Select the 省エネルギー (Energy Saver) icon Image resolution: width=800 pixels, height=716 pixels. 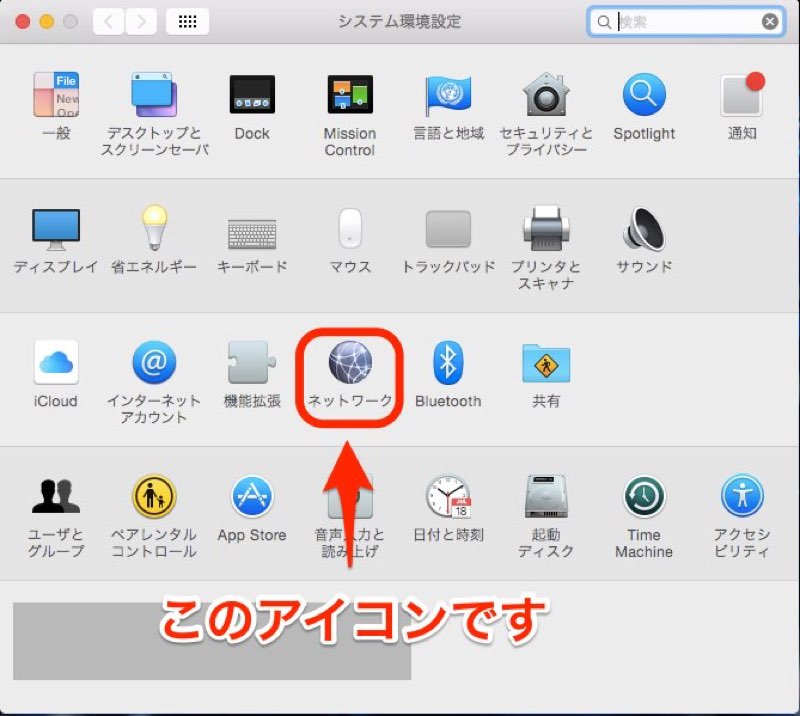(x=153, y=230)
